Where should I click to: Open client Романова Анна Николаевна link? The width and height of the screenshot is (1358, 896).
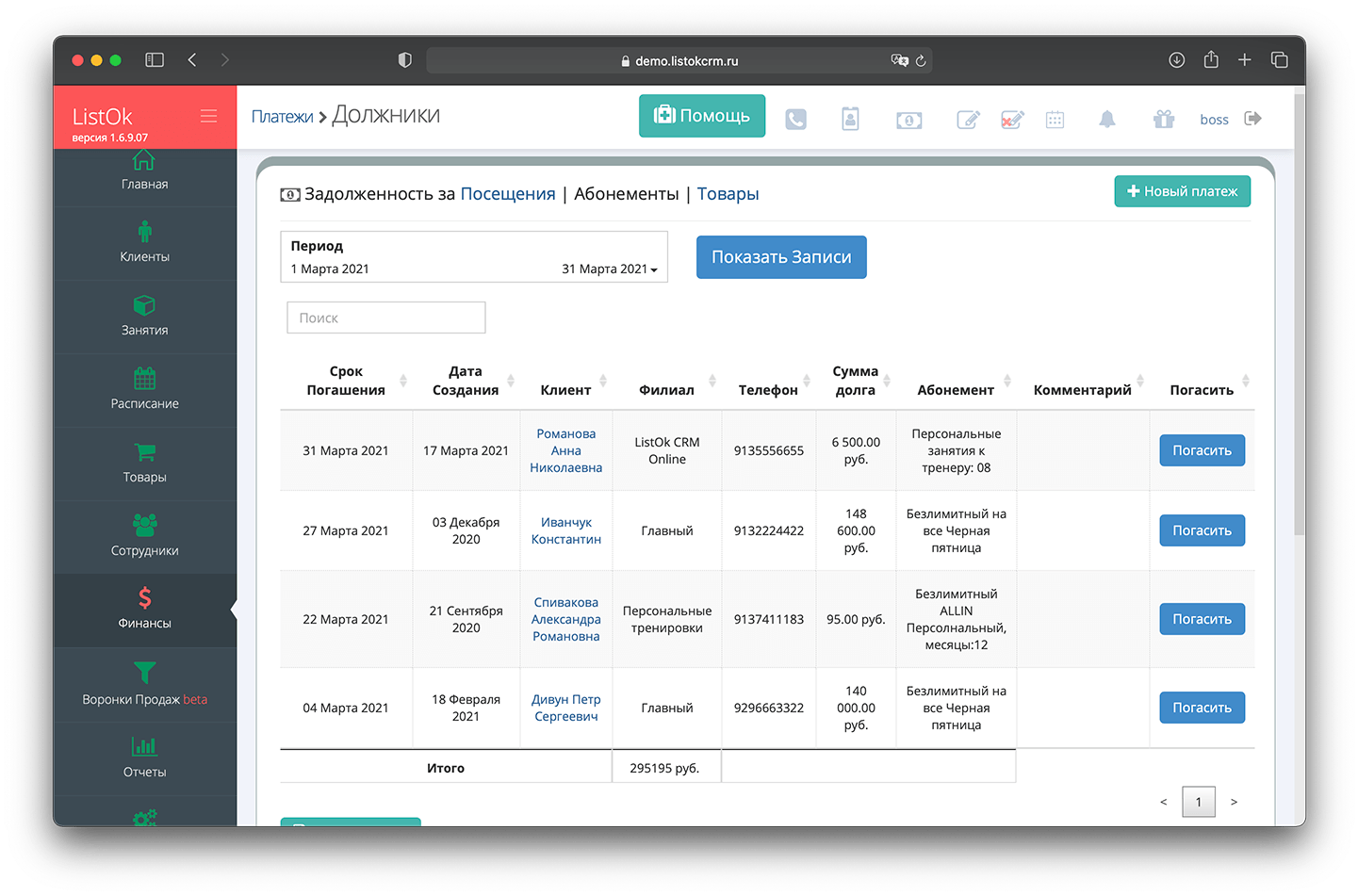pos(565,450)
